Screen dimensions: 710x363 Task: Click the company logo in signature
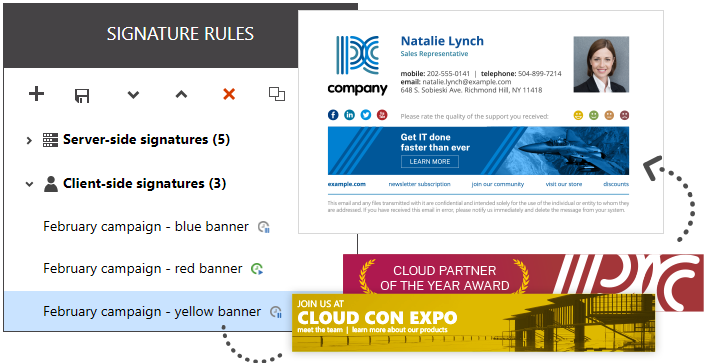point(357,65)
